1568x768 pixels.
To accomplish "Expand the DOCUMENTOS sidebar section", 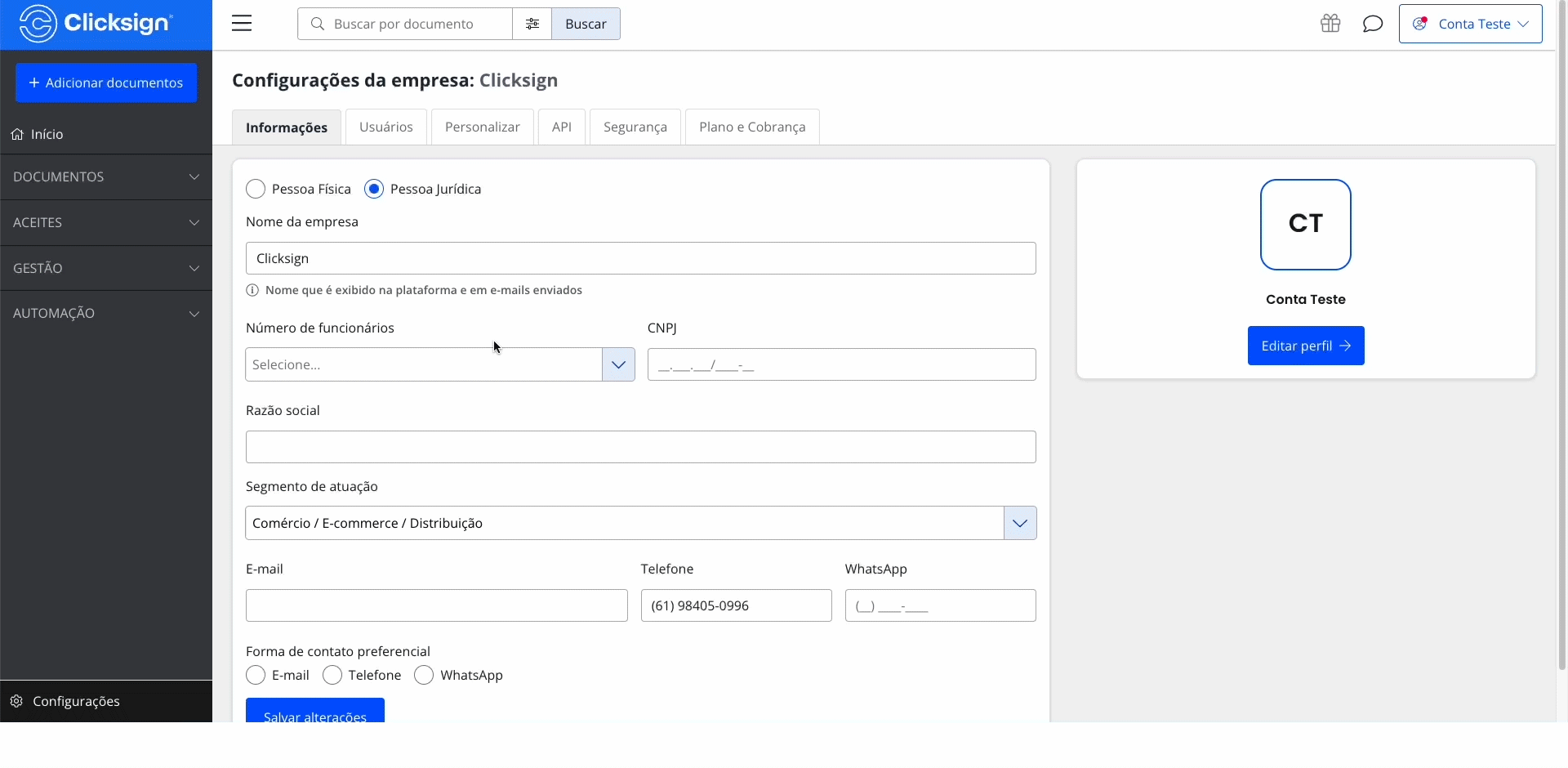I will [x=106, y=176].
